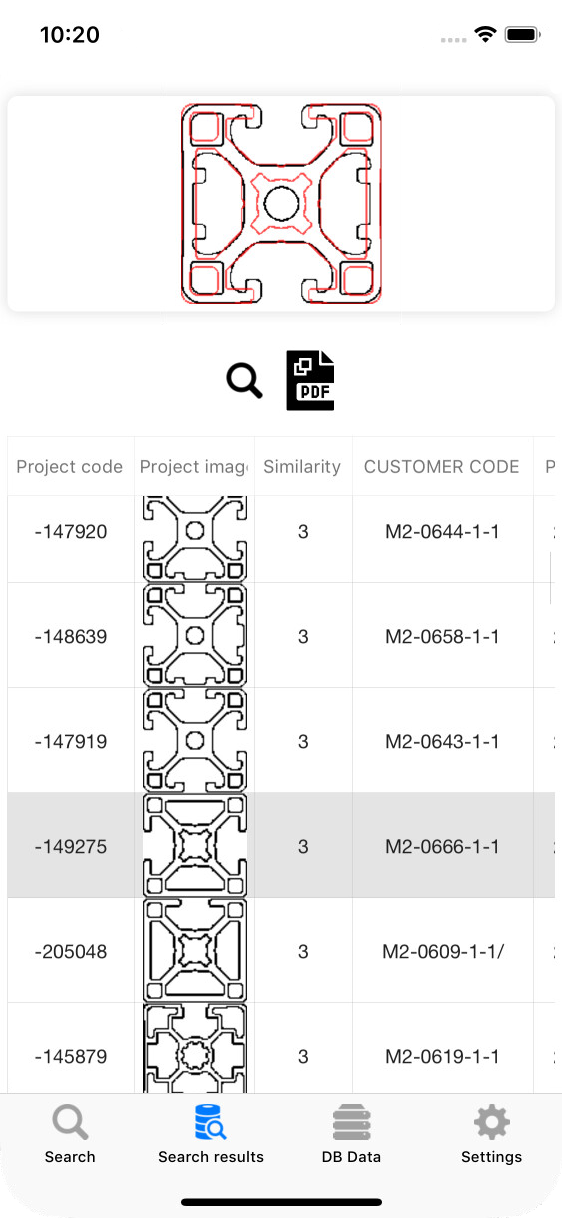The height and width of the screenshot is (1218, 562).
Task: Open the thumbnail for project -147920
Action: [195, 539]
